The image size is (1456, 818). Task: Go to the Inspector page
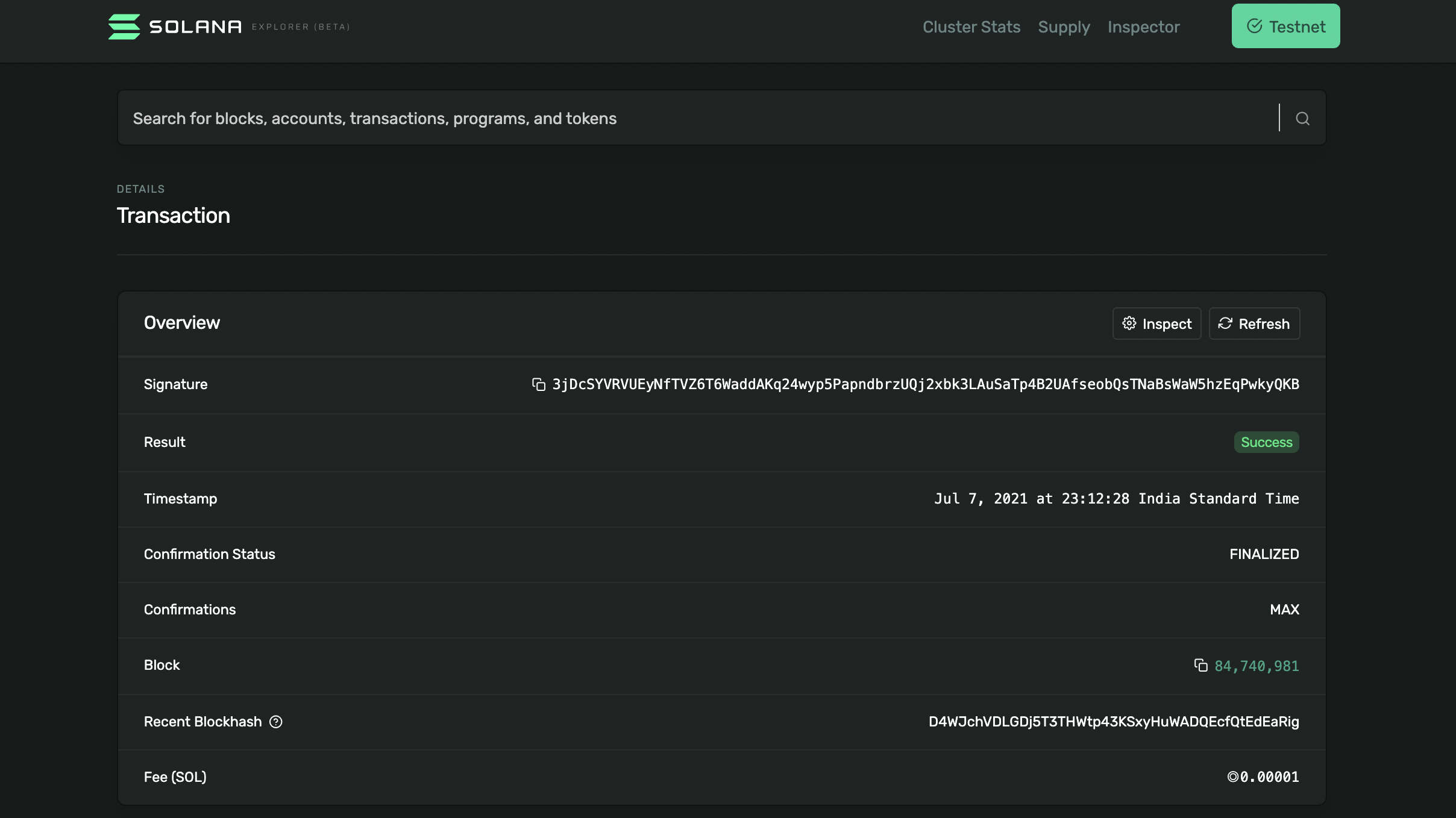click(x=1143, y=27)
